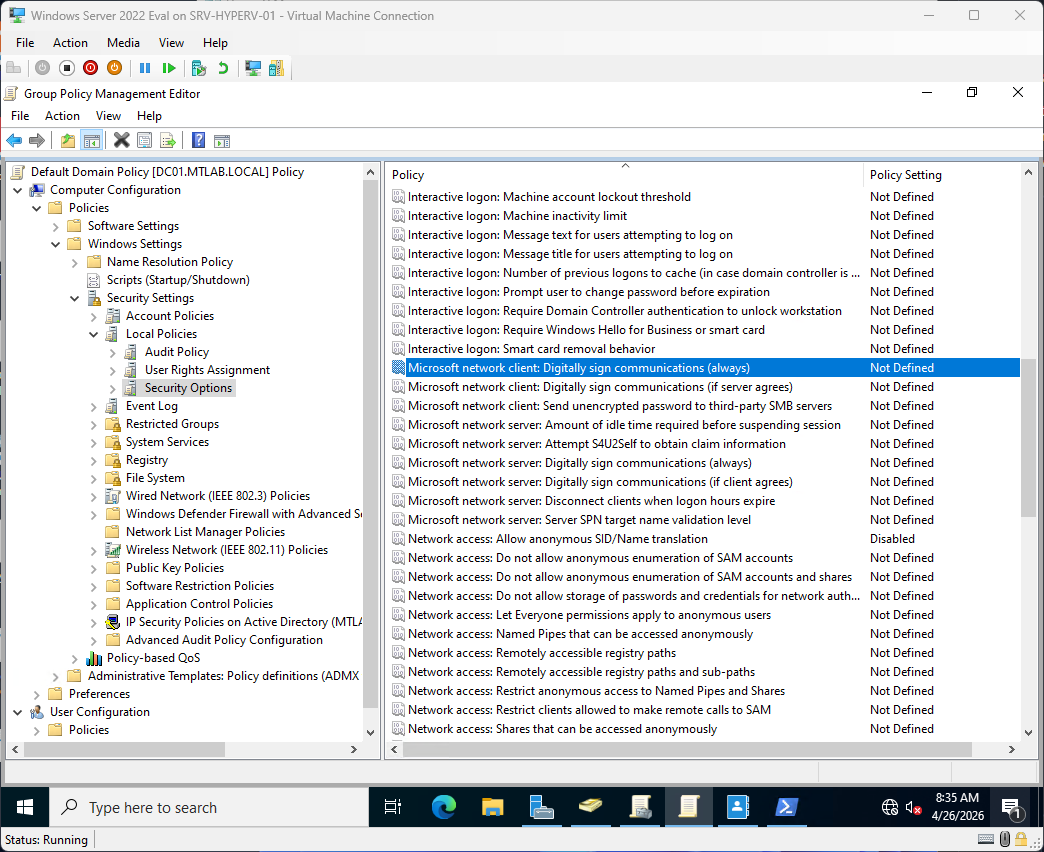Screen dimensions: 1044x852
Task: Click the Export List toolbar icon
Action: coord(168,140)
